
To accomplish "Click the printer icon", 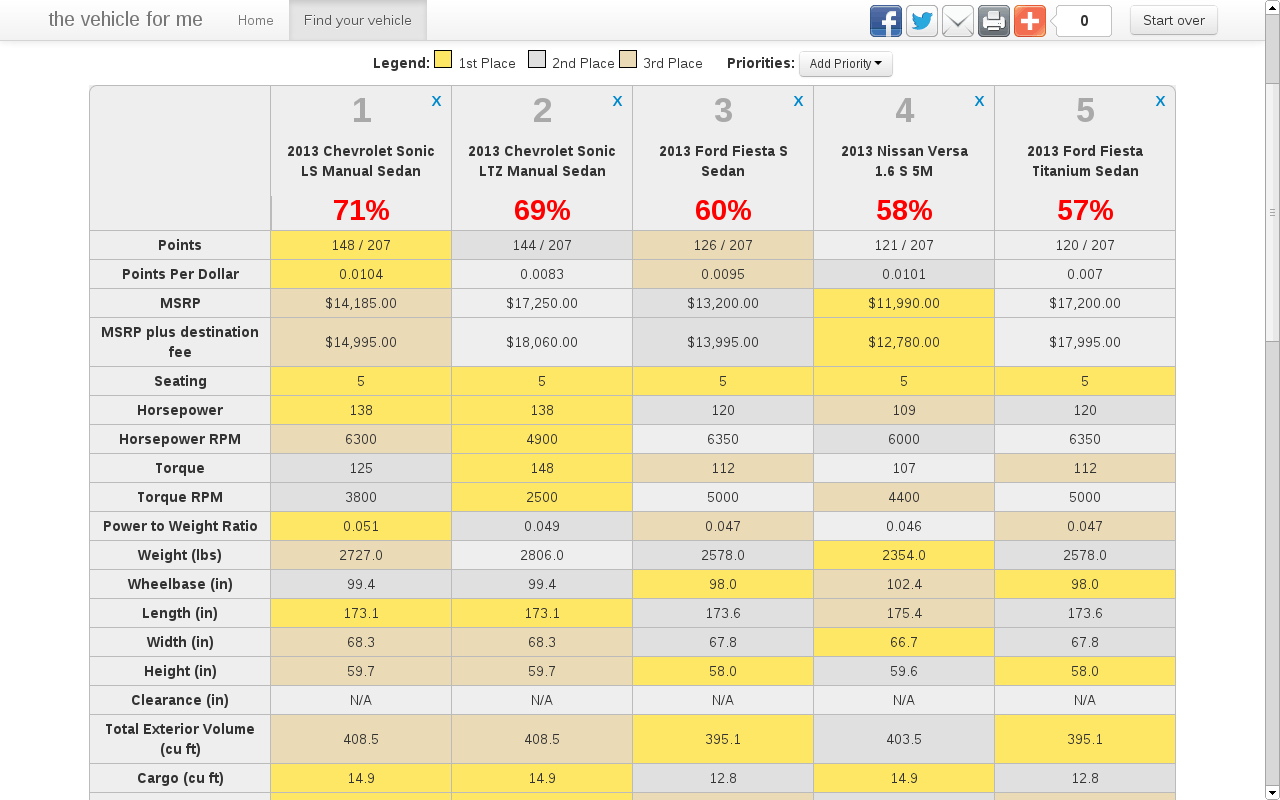I will [x=994, y=21].
